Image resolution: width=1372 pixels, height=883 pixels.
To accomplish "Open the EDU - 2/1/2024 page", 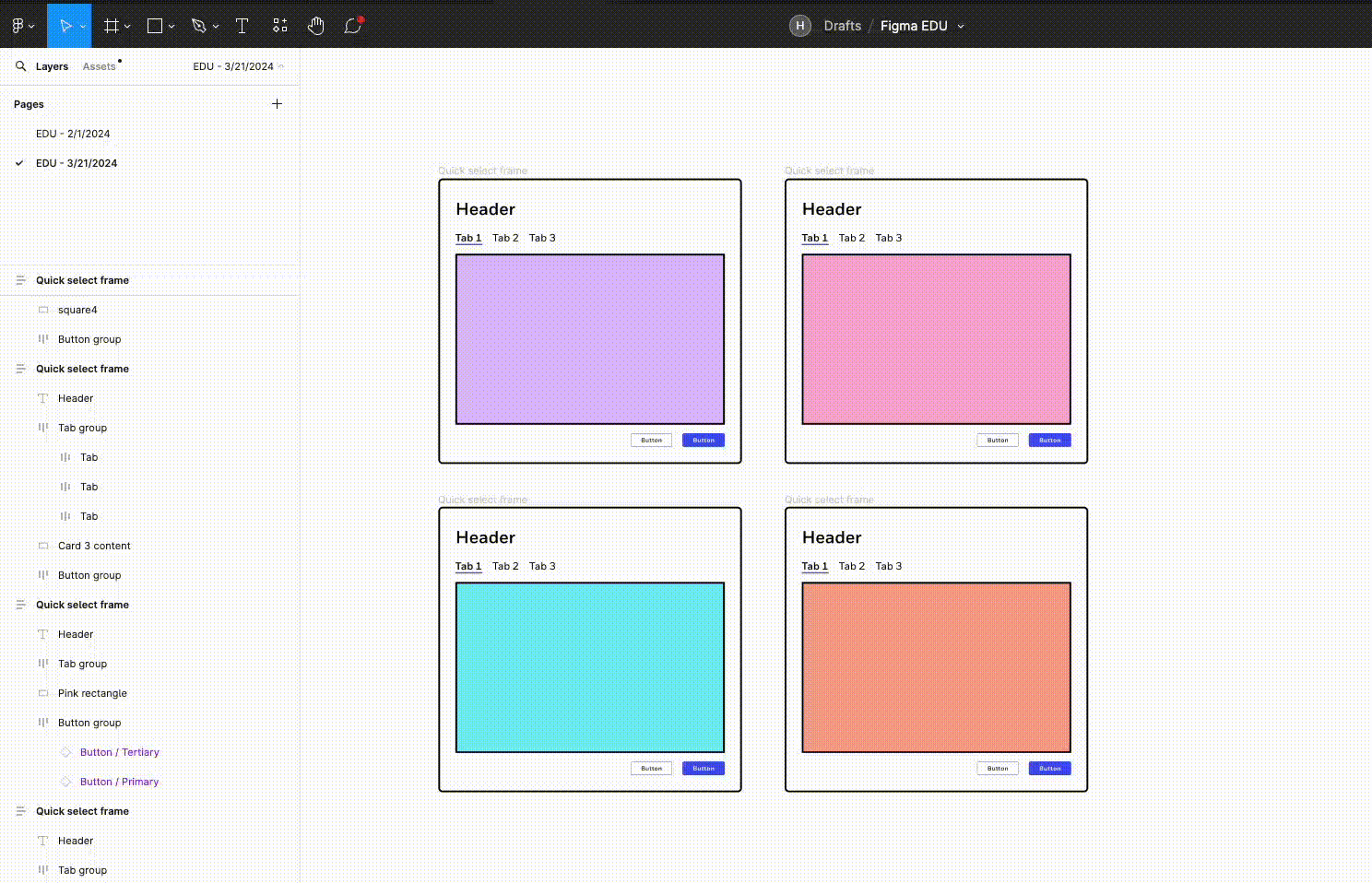I will tap(73, 134).
